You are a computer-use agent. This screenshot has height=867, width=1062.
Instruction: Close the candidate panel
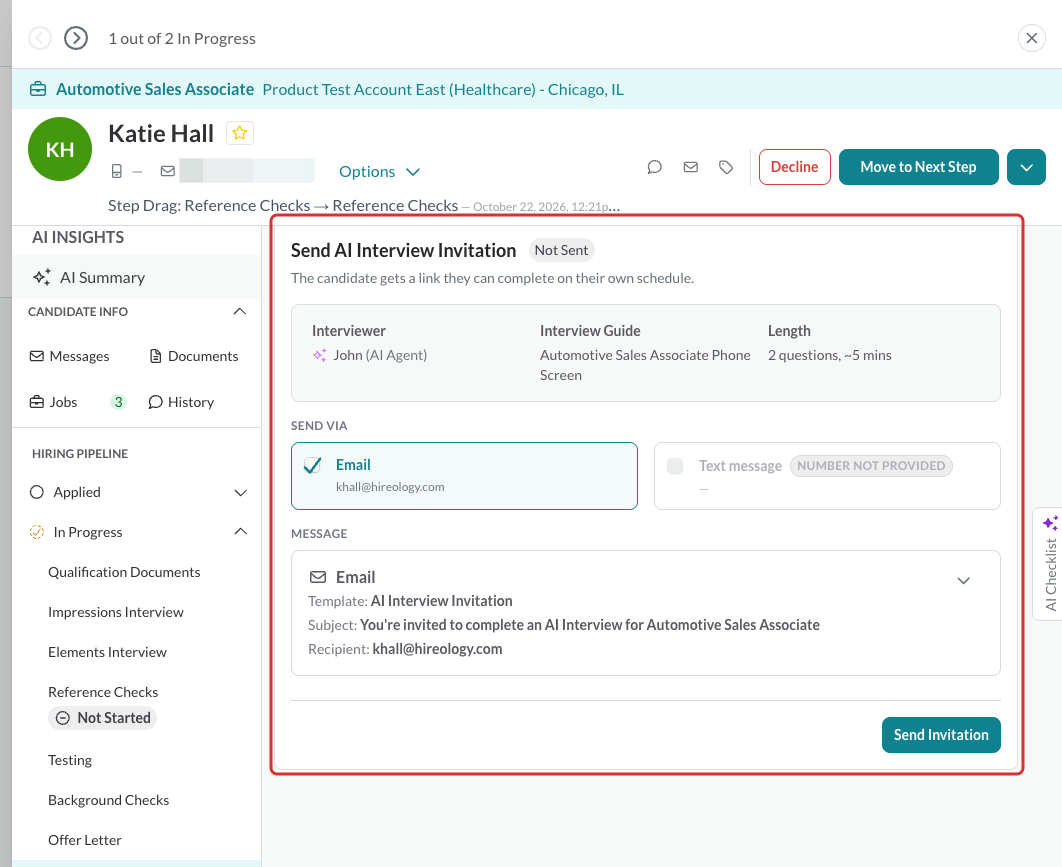1032,38
